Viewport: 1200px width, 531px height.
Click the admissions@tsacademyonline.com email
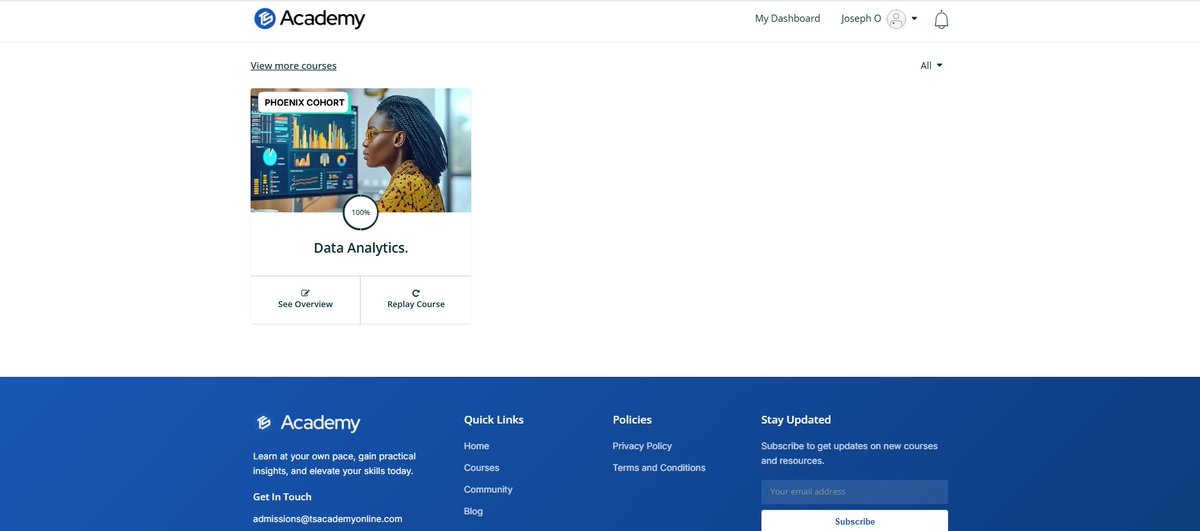pyautogui.click(x=327, y=519)
